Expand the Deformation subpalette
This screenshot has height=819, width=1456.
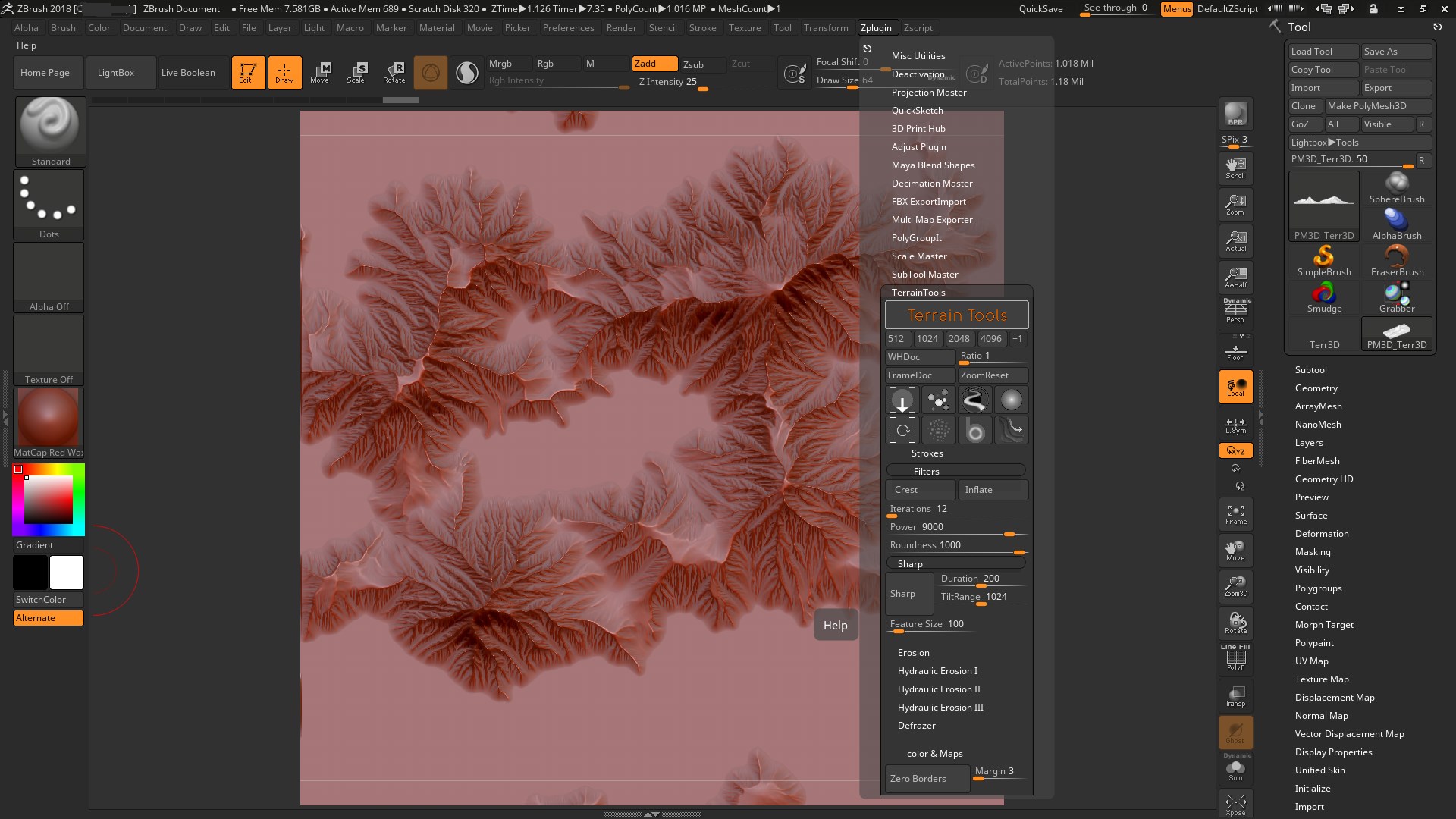(1321, 534)
